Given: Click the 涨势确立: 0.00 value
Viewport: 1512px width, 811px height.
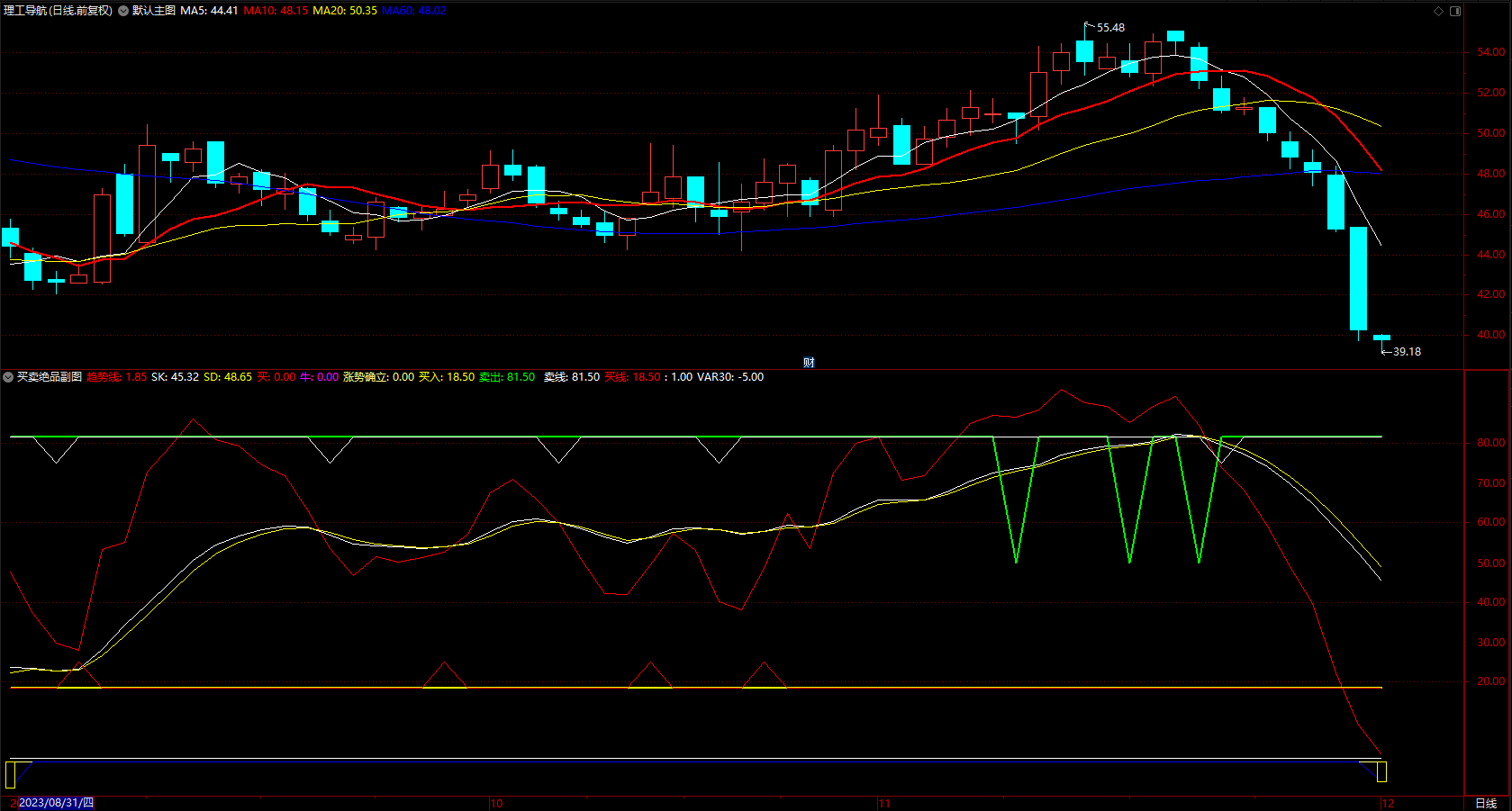Looking at the screenshot, I should coord(378,377).
